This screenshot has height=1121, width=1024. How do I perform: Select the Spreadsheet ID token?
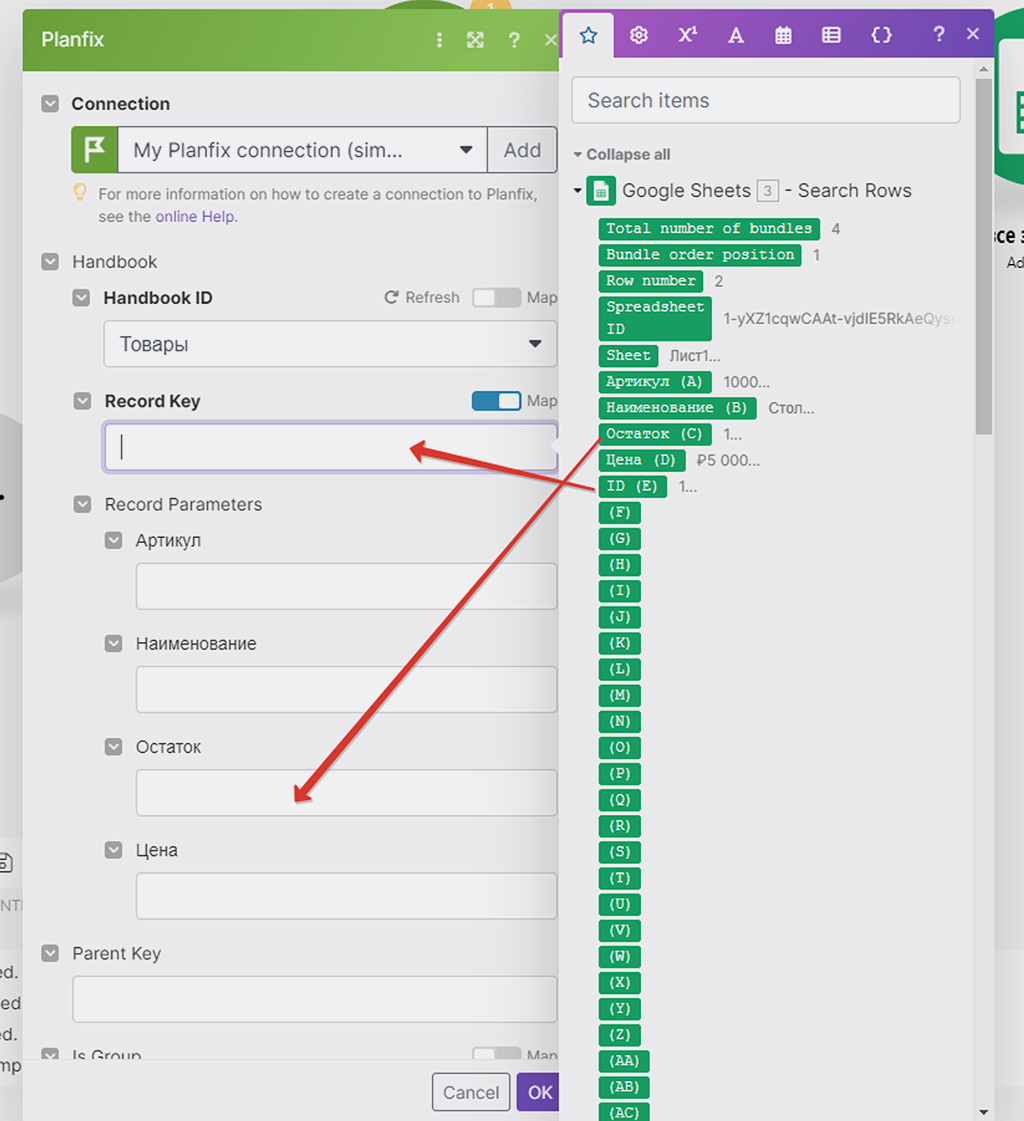tap(655, 318)
